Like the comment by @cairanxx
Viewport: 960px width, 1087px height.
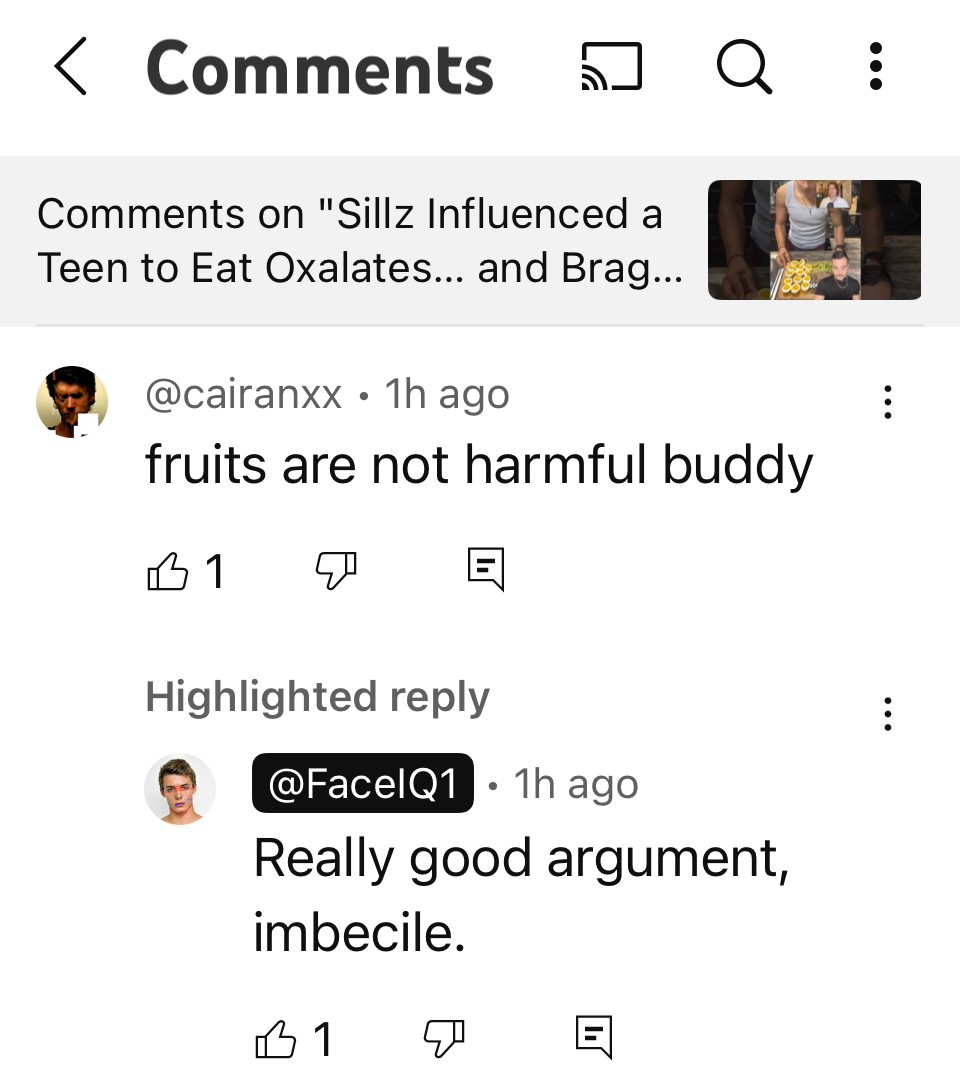tap(168, 571)
